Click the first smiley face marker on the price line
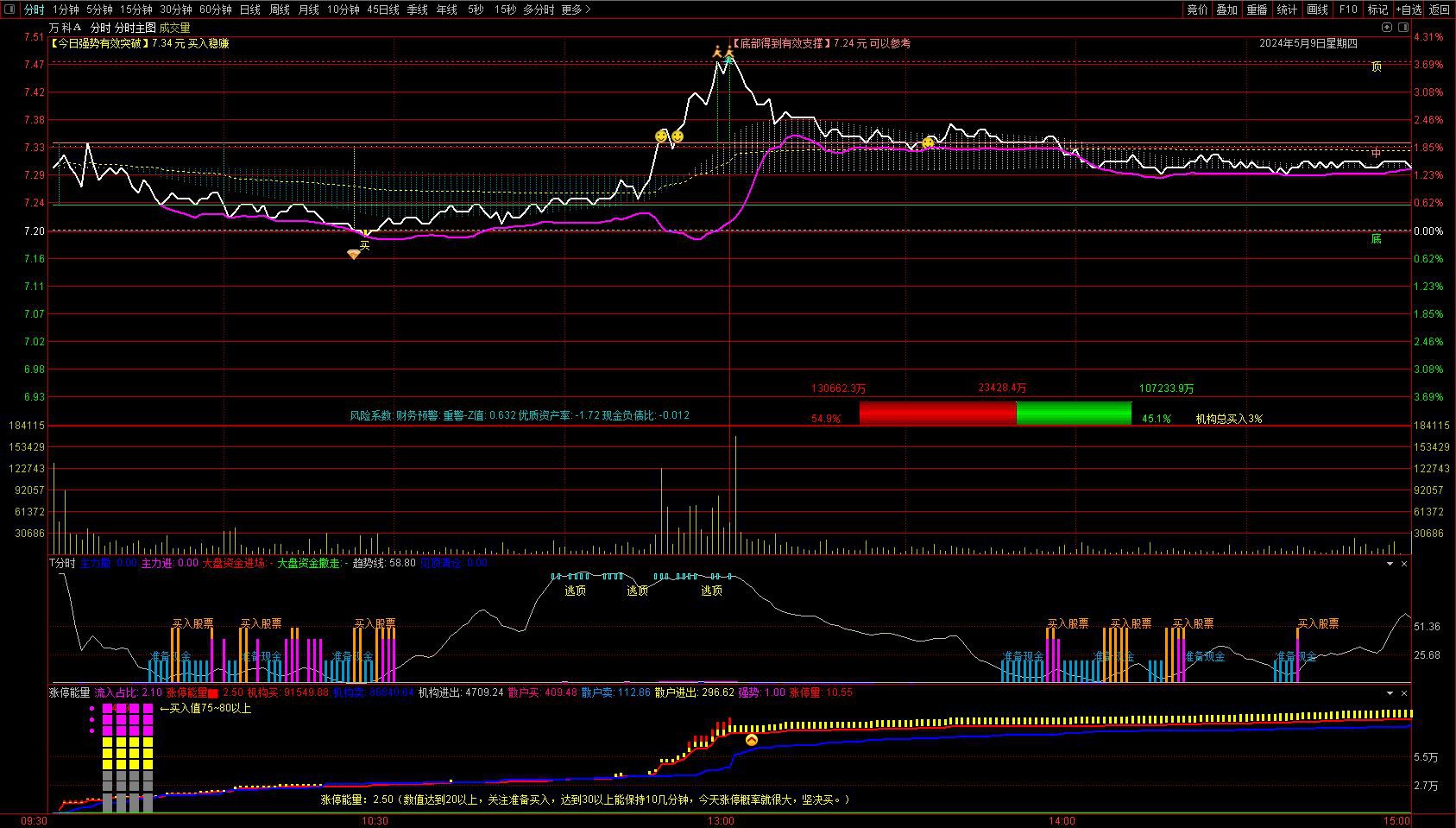This screenshot has height=828, width=1456. pos(661,136)
